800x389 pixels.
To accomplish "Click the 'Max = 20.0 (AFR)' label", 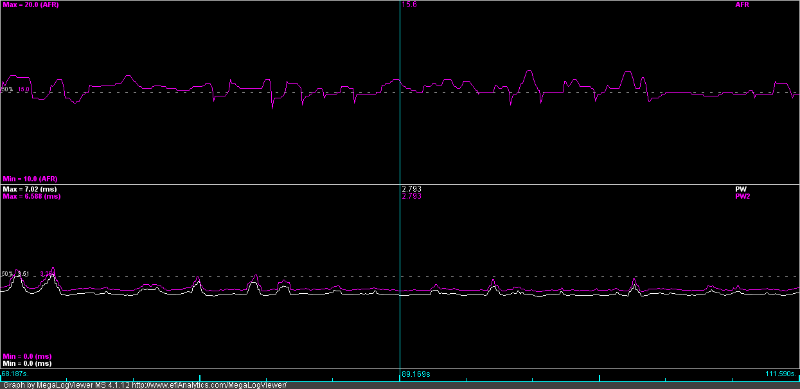I will tap(30, 4).
